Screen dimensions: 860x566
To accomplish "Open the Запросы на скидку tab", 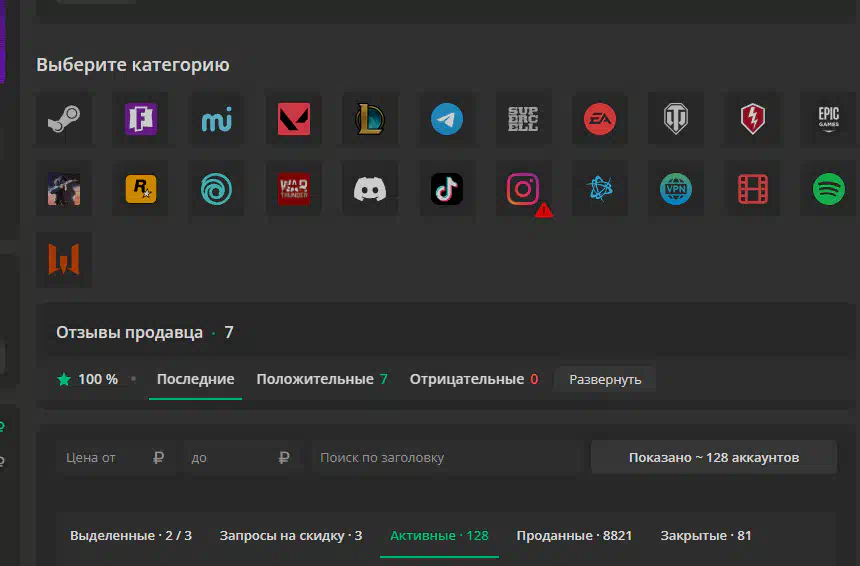I will [x=291, y=536].
